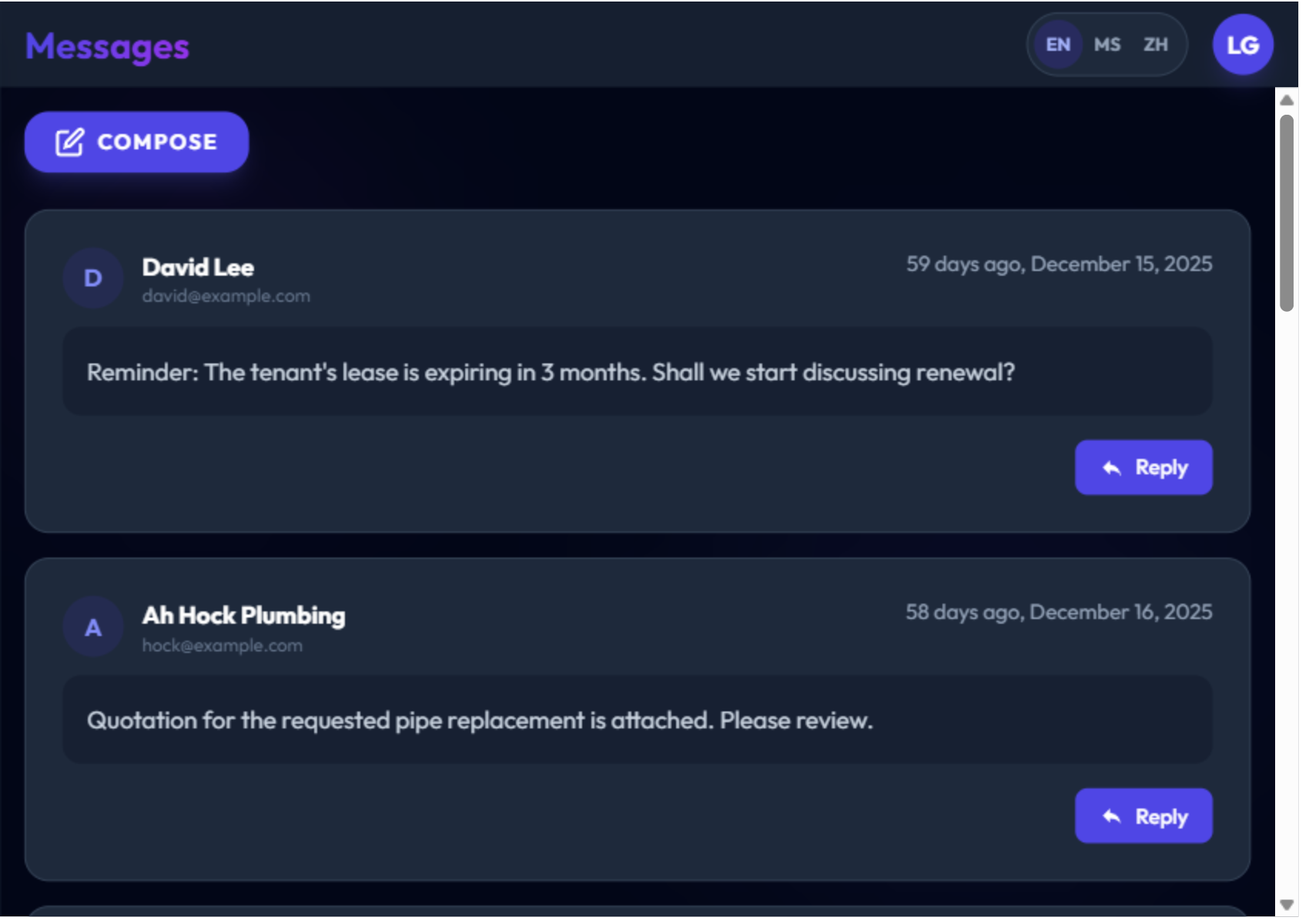
Task: Open the LG profile avatar
Action: click(1242, 44)
